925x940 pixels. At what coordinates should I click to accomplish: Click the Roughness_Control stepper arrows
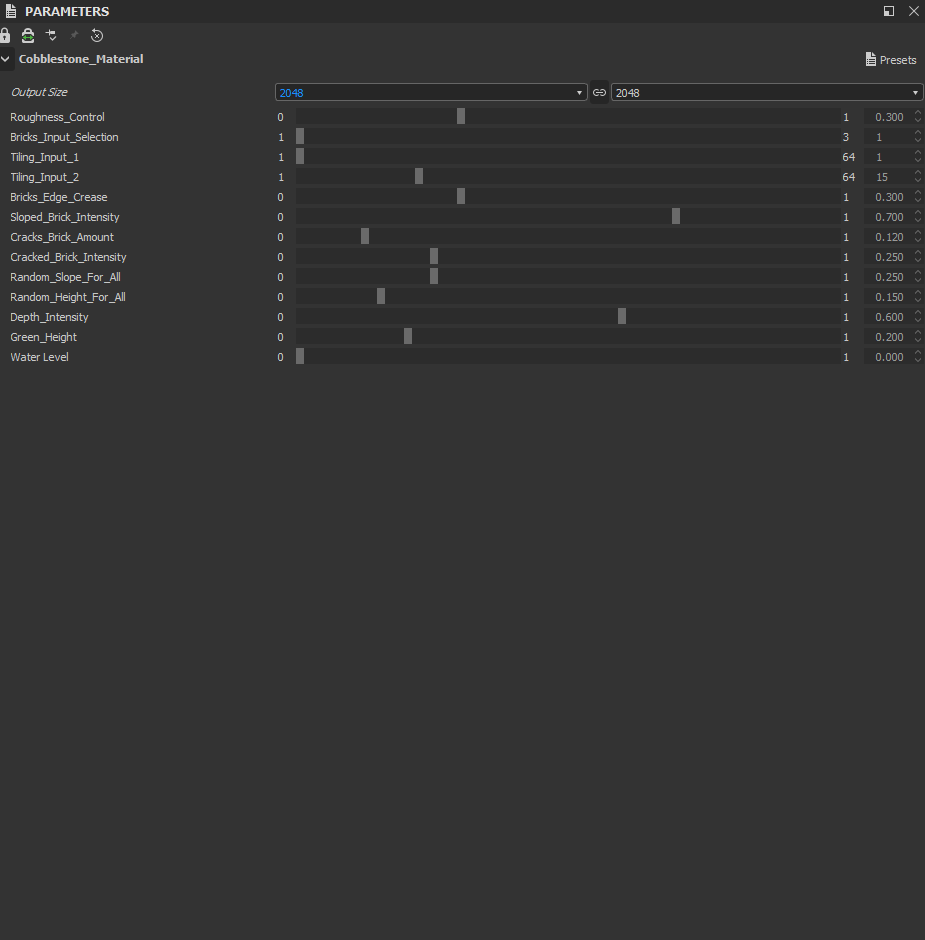tap(918, 116)
